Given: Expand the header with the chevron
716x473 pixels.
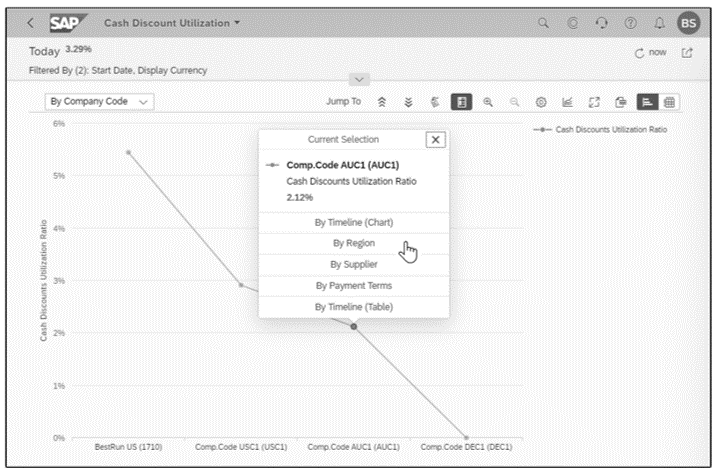Looking at the screenshot, I should (x=359, y=80).
